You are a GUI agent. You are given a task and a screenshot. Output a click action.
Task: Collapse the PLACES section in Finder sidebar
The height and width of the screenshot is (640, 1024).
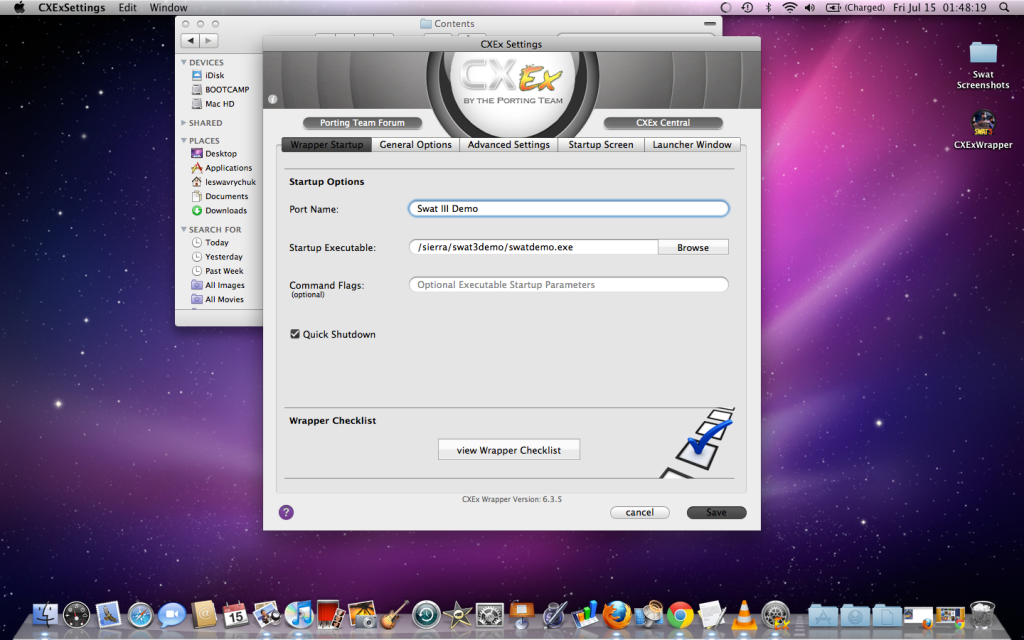tap(184, 140)
